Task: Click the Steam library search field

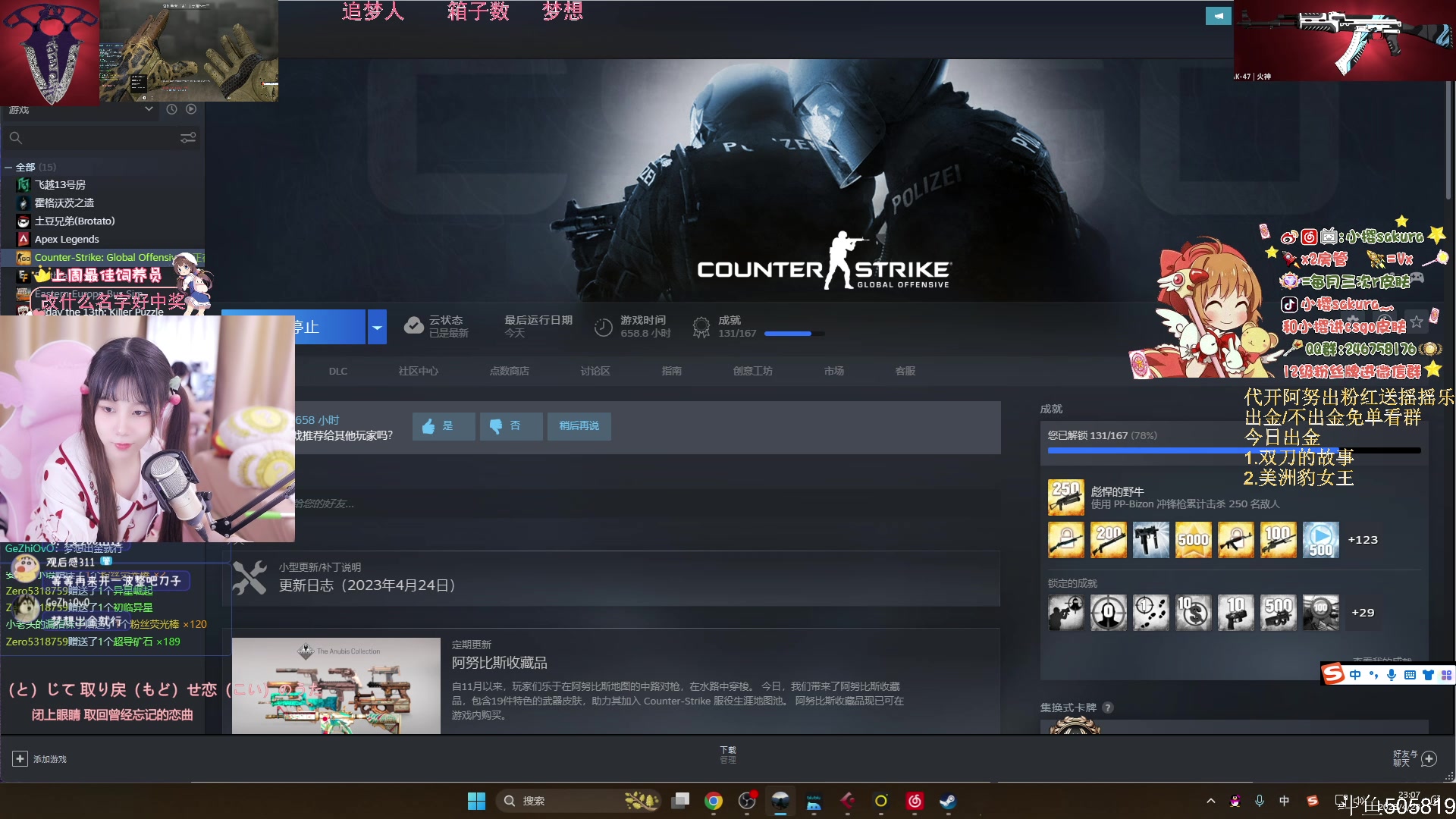Action: click(102, 137)
